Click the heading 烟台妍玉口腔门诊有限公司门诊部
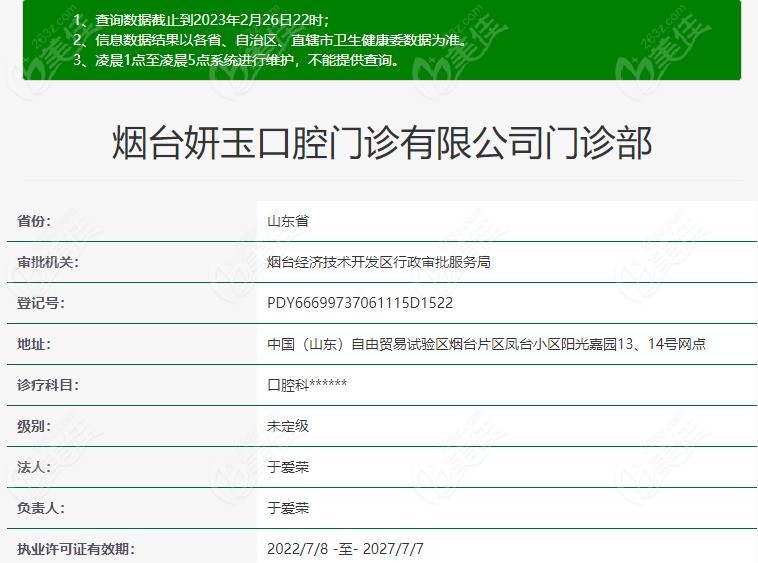The height and width of the screenshot is (563, 758). click(382, 143)
